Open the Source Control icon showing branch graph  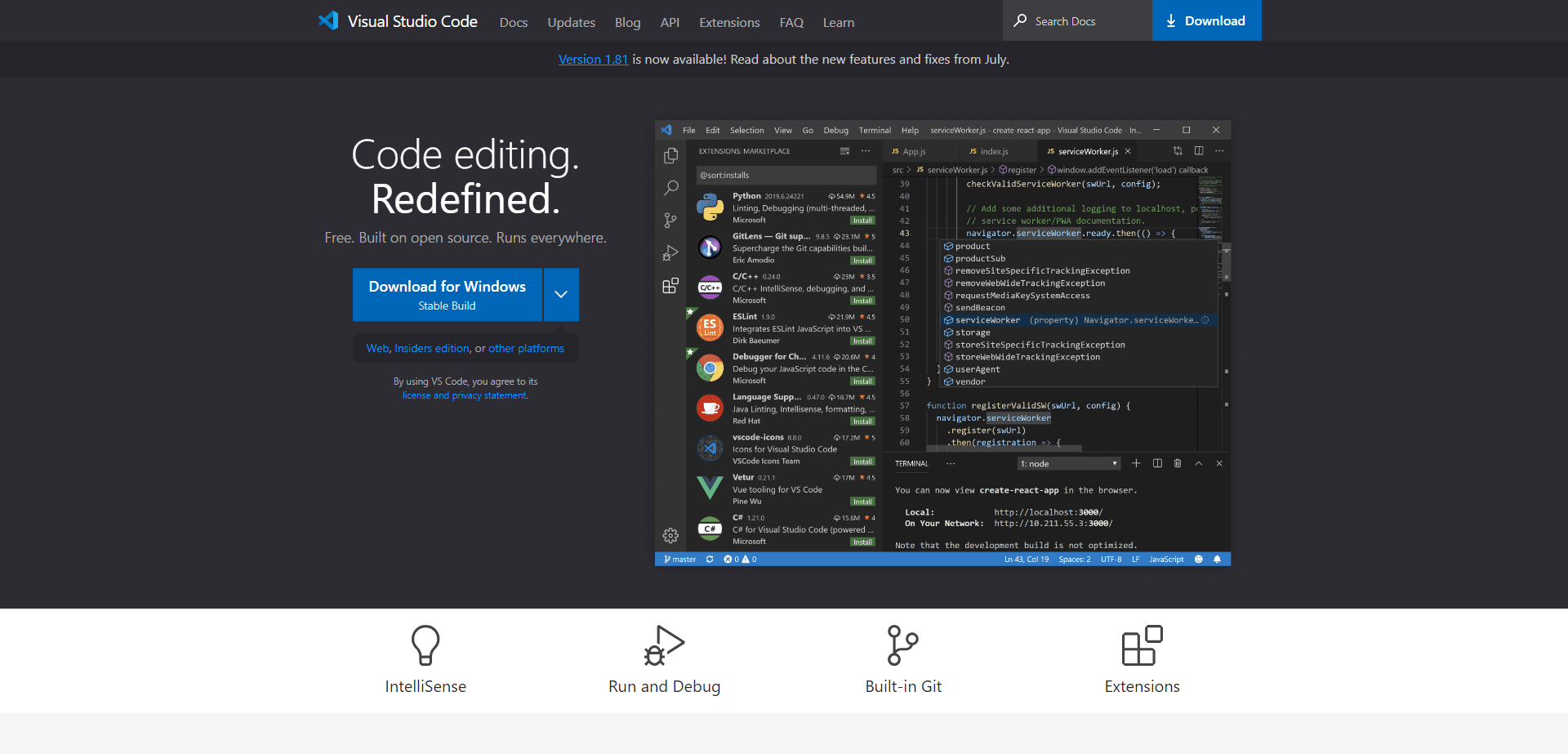click(x=670, y=221)
